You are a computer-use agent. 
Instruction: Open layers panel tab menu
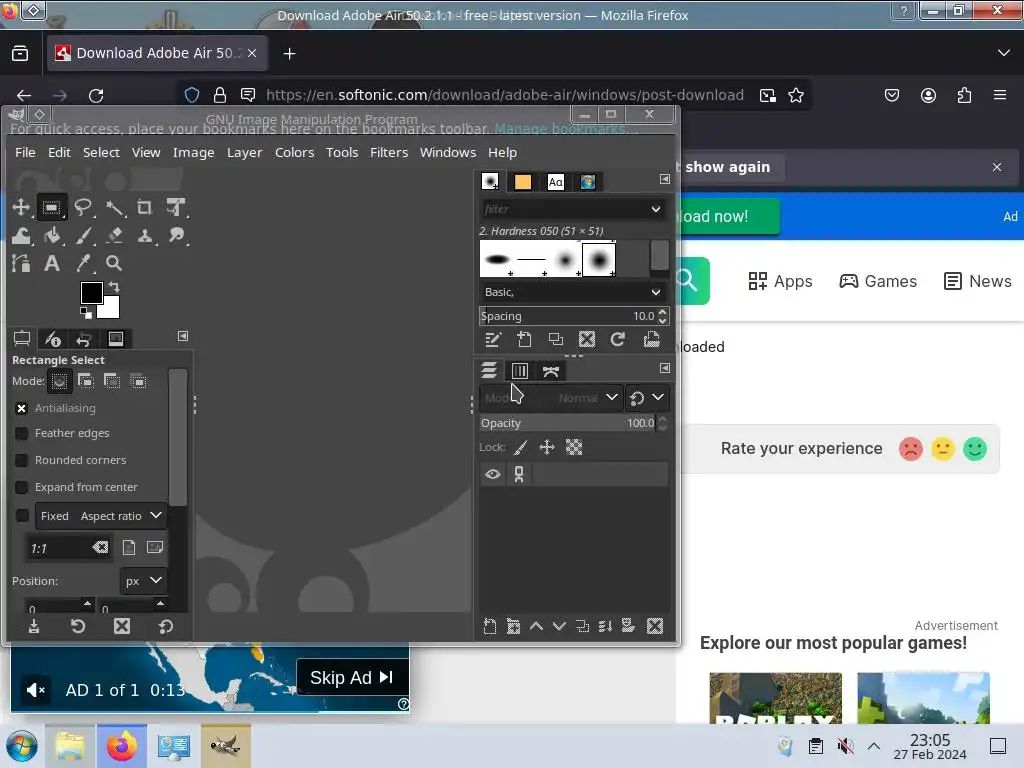[x=665, y=368]
